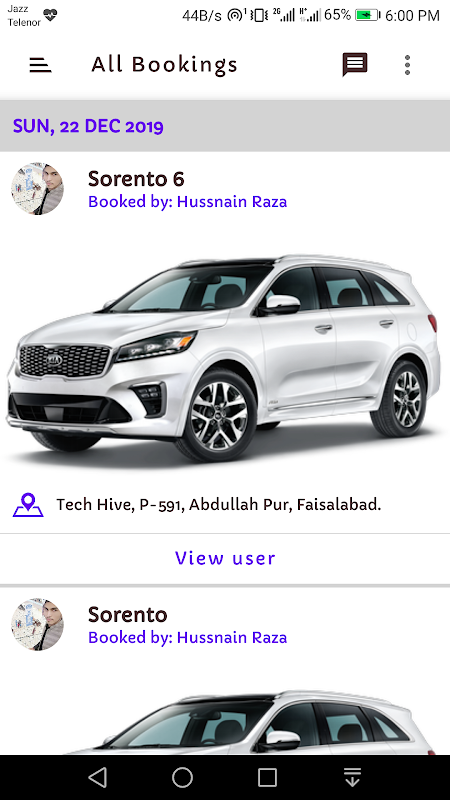The image size is (450, 800).
Task: Tap the recent apps square button
Action: coord(267,778)
